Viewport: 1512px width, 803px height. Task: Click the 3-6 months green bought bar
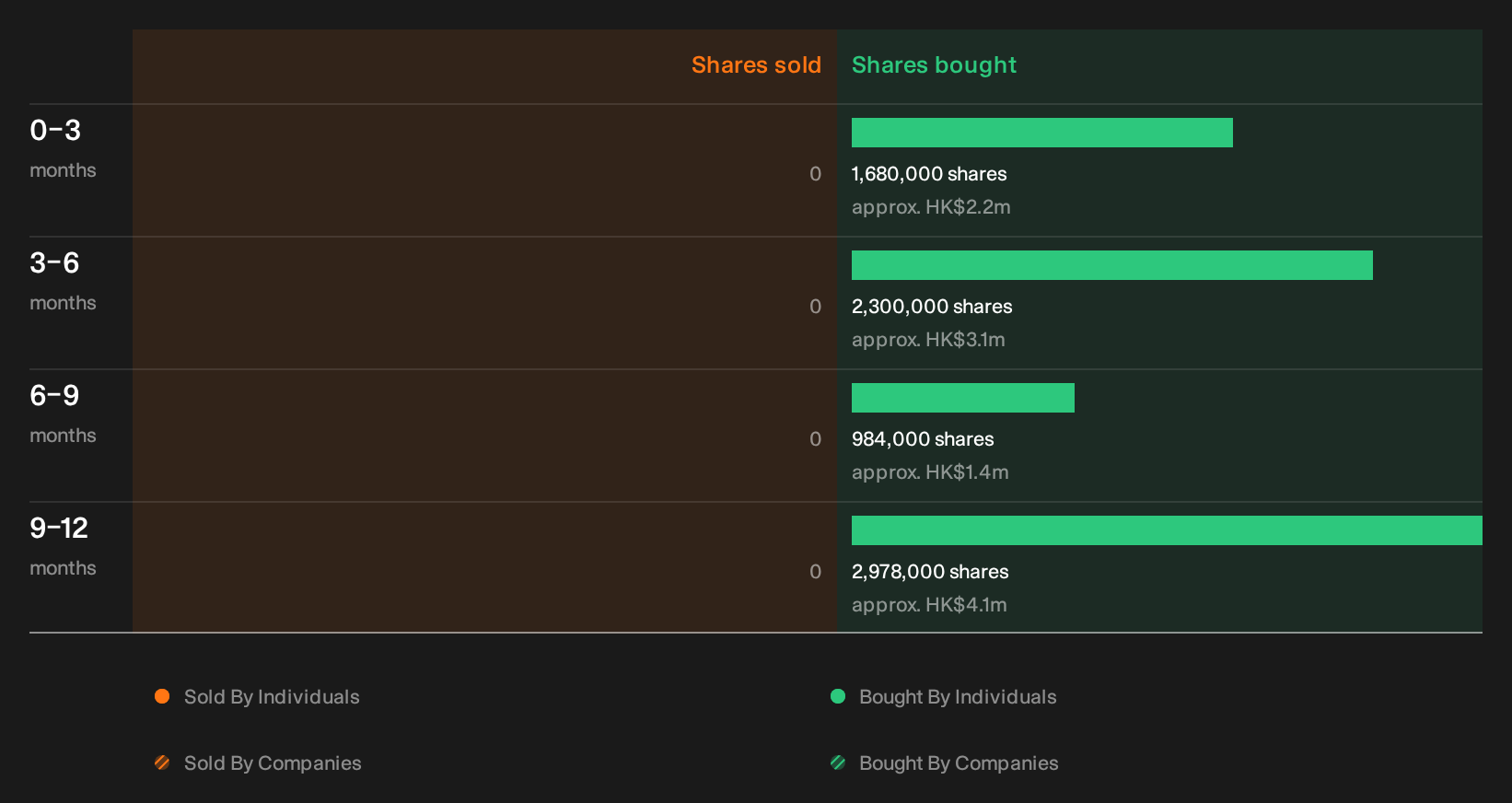pyautogui.click(x=1112, y=265)
